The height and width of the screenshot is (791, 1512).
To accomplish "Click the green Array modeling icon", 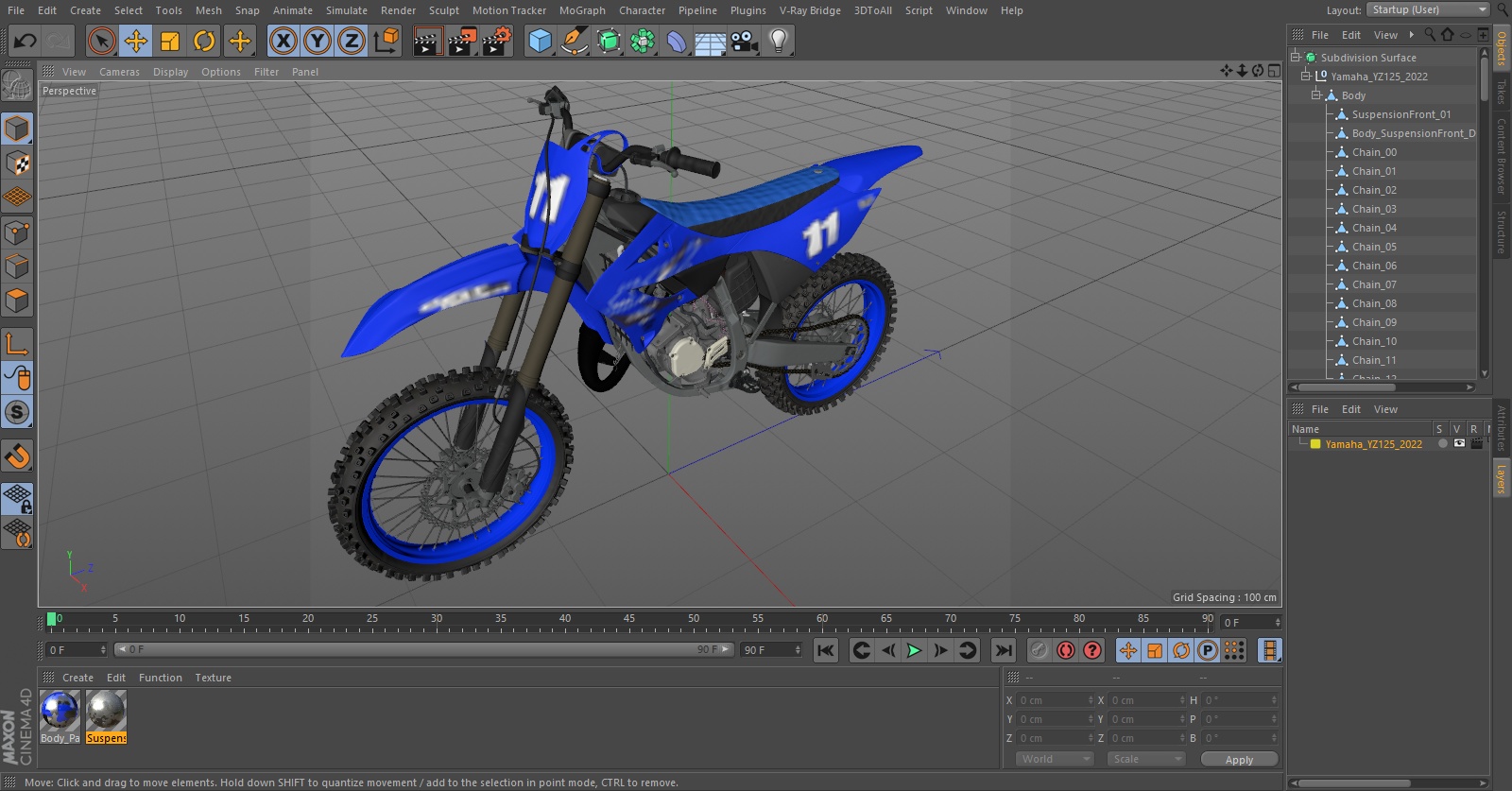I will (x=643, y=41).
